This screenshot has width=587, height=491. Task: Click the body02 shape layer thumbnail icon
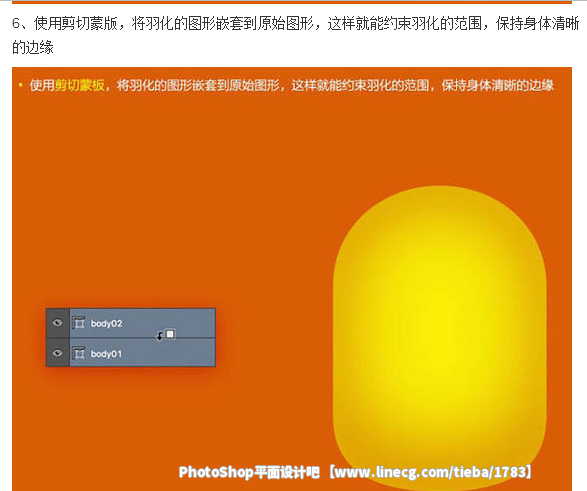[x=79, y=323]
